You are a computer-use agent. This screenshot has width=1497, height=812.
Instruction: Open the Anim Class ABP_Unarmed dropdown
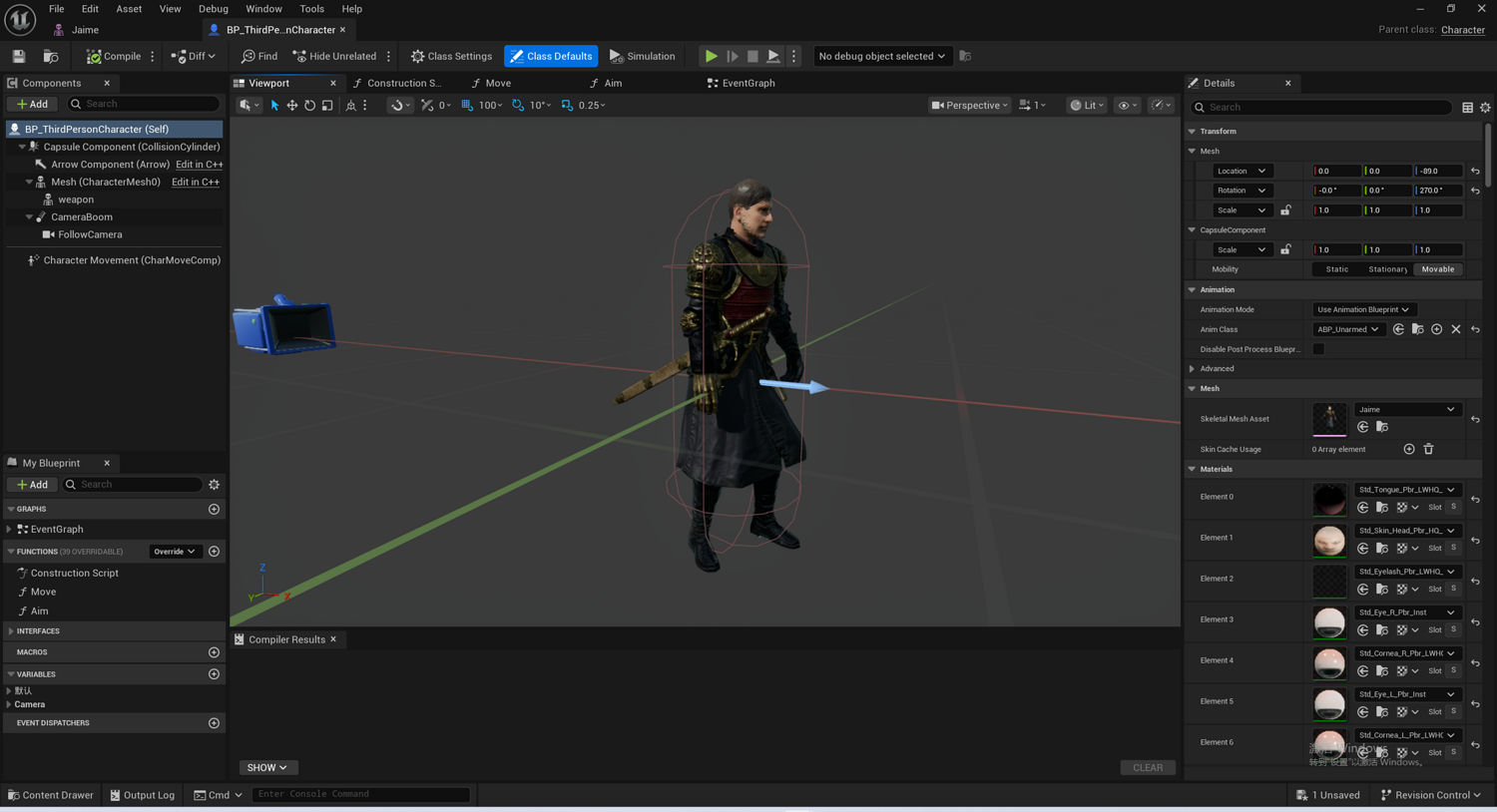[x=1348, y=329]
